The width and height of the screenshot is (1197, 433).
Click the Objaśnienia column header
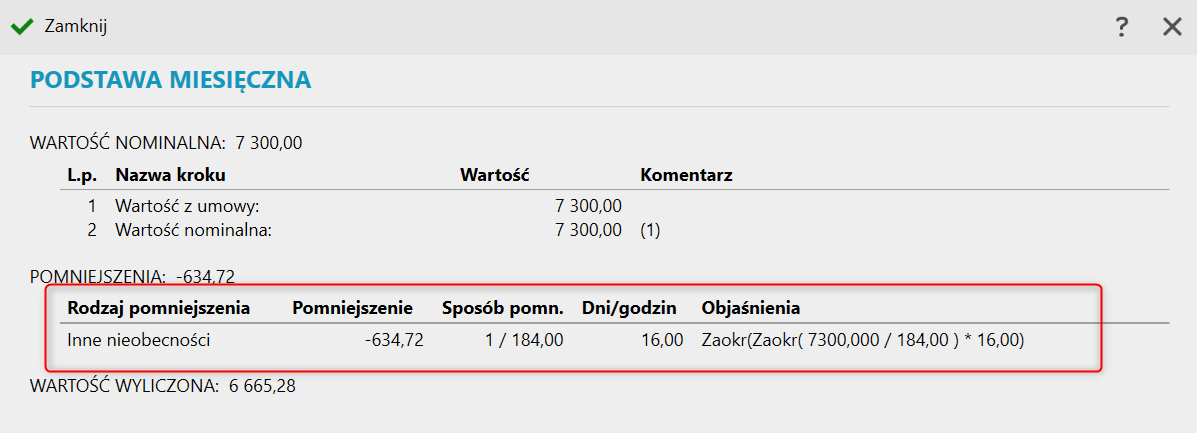point(750,307)
